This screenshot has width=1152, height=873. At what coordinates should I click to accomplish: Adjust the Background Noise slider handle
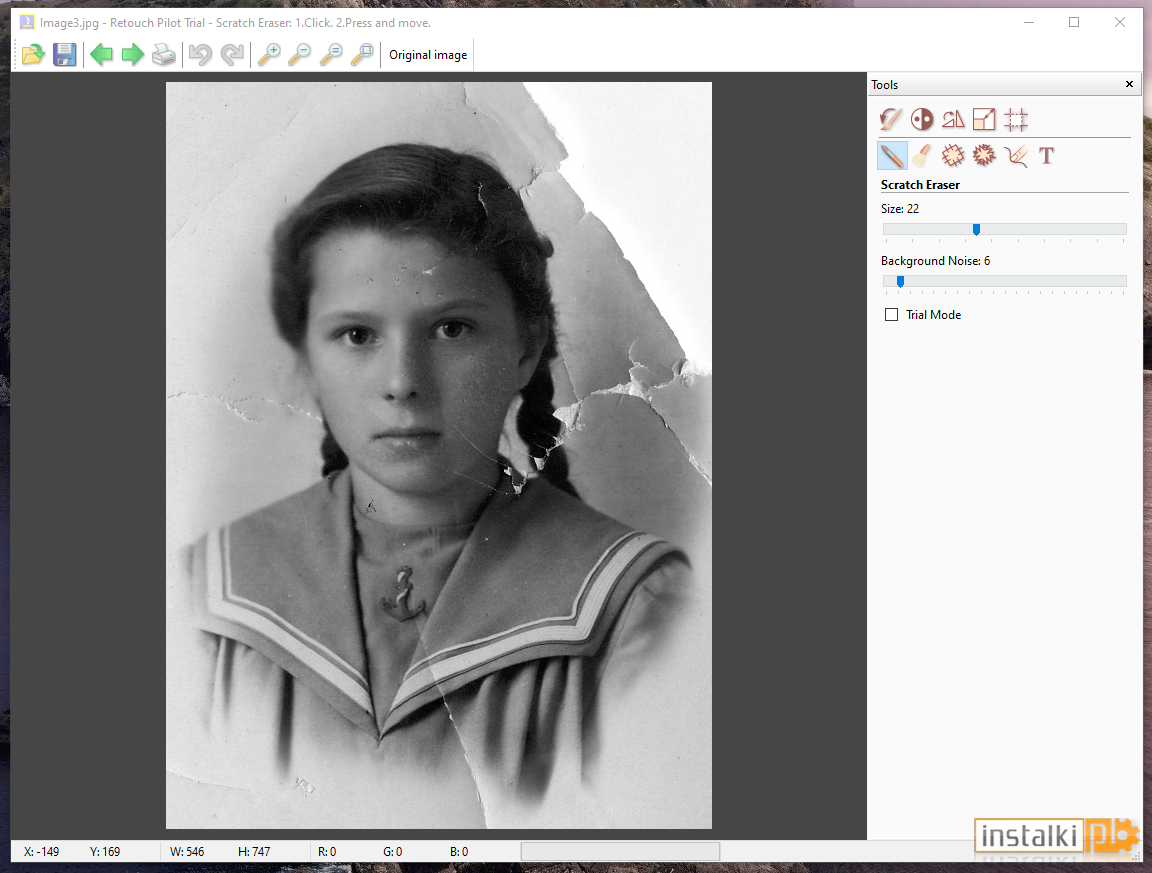pos(900,281)
